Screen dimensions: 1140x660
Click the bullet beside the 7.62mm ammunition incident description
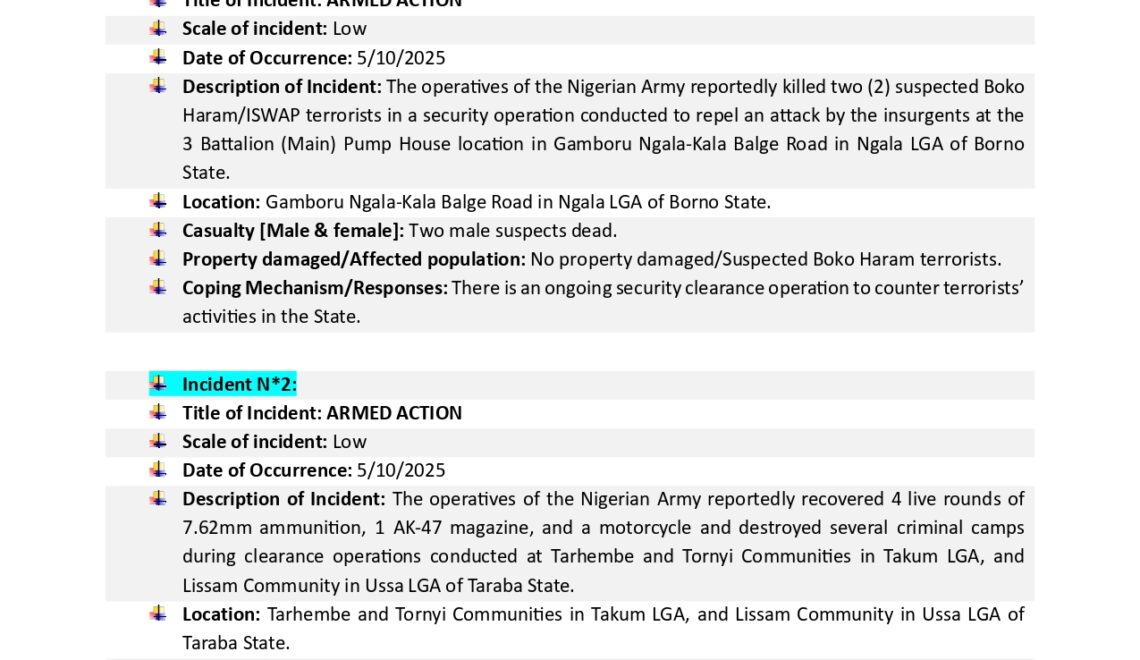pyautogui.click(x=158, y=497)
